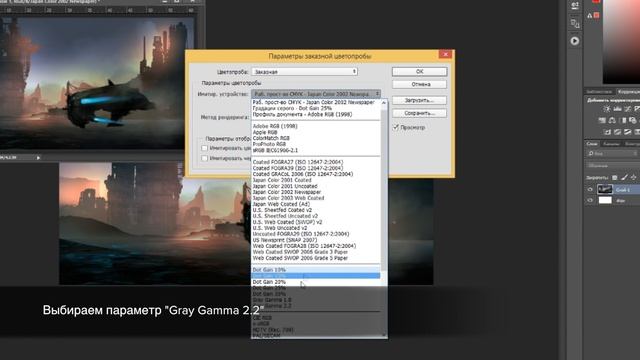Choose ProPhoto RGB profile

click(x=316, y=144)
